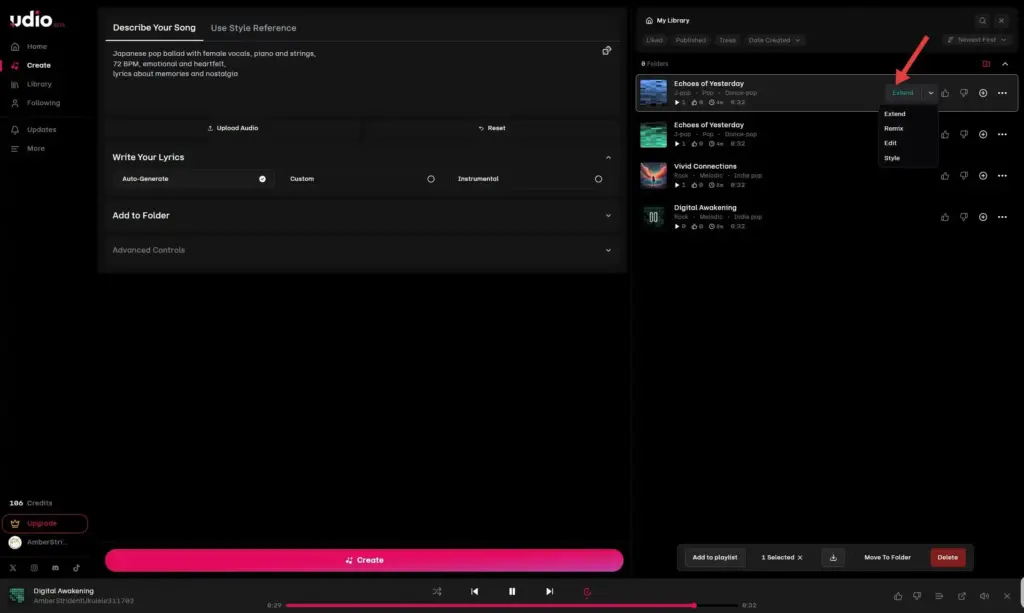The height and width of the screenshot is (613, 1024).
Task: Click the open-link icon in player bar
Action: click(962, 596)
